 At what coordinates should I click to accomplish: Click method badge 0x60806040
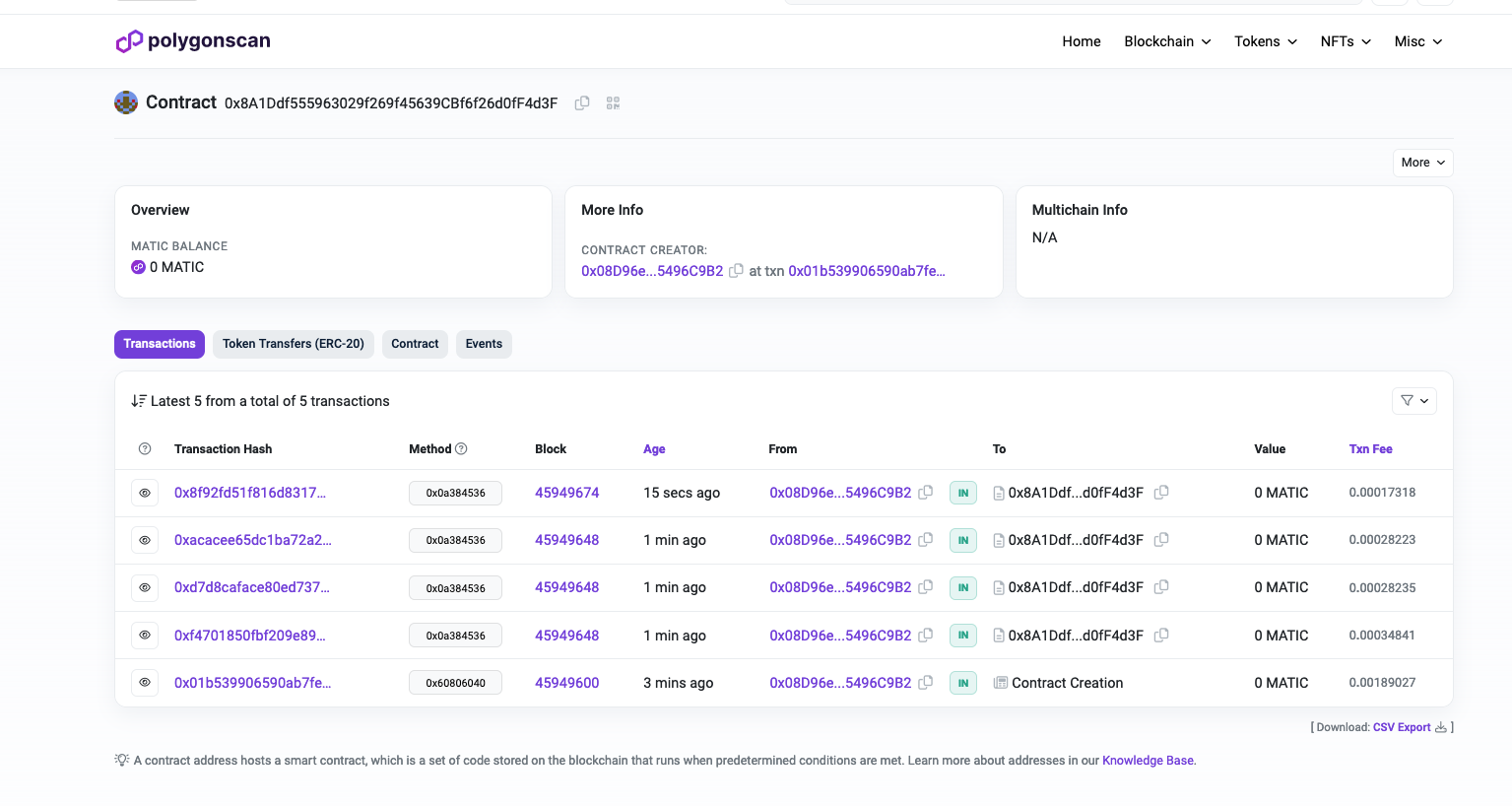pyautogui.click(x=455, y=683)
